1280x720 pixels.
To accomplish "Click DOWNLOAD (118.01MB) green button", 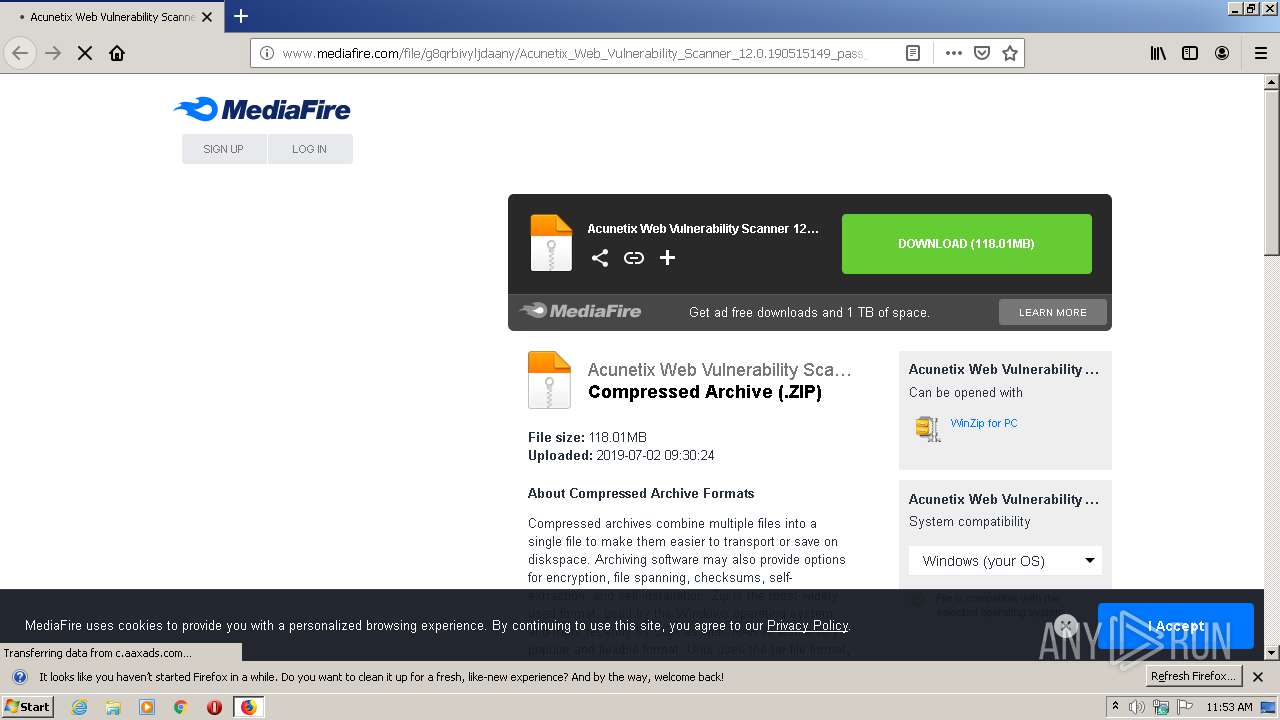I will [966, 244].
